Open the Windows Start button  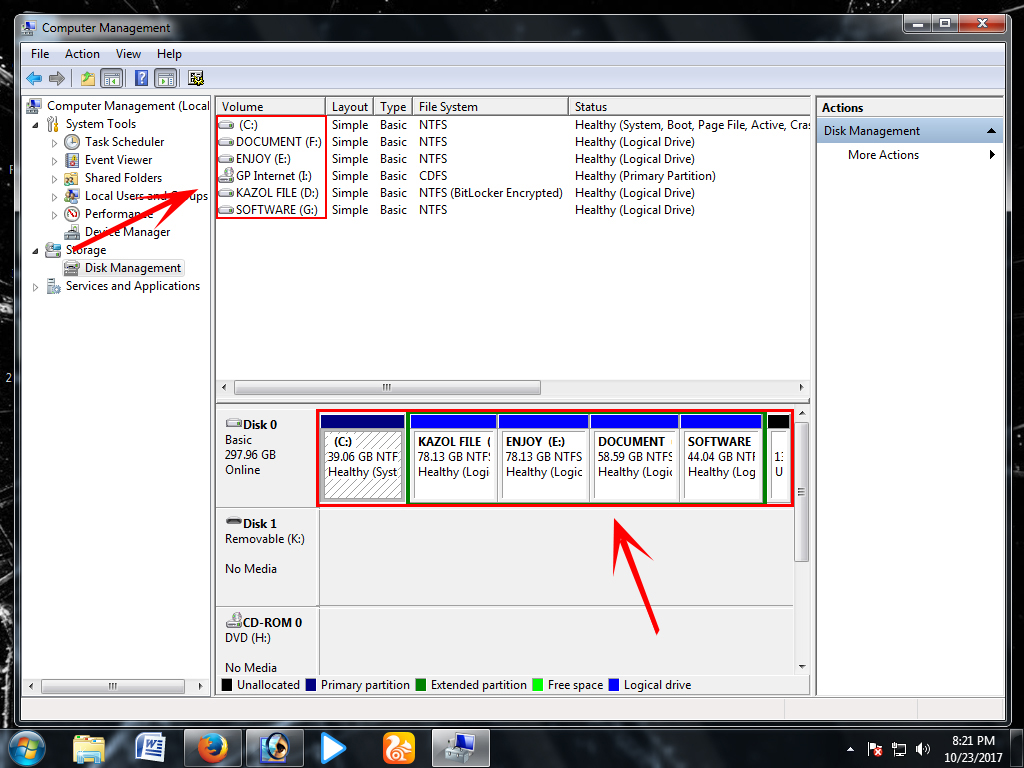(x=27, y=748)
